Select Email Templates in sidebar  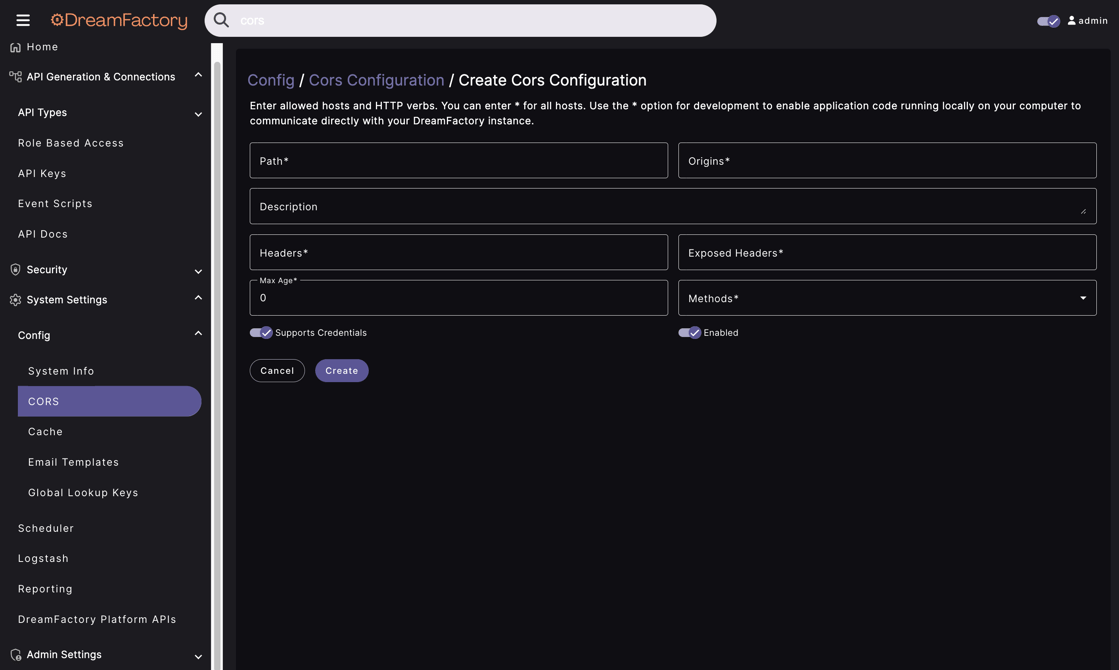[x=74, y=461]
